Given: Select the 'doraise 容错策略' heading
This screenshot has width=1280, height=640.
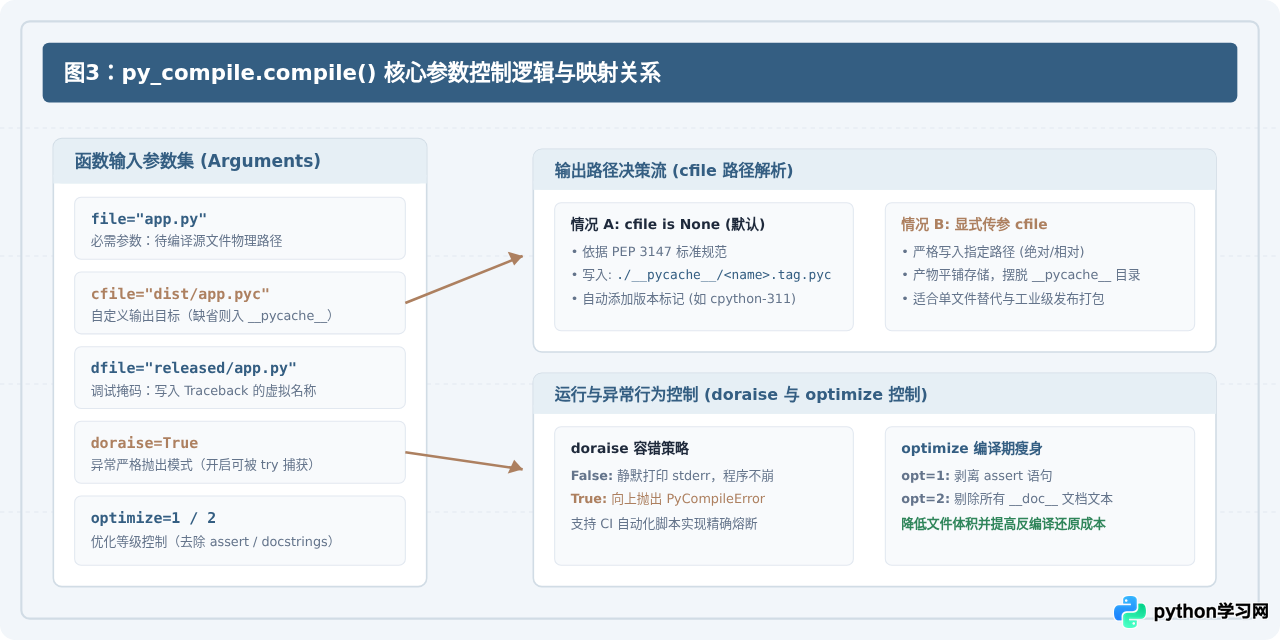Looking at the screenshot, I should [630, 448].
